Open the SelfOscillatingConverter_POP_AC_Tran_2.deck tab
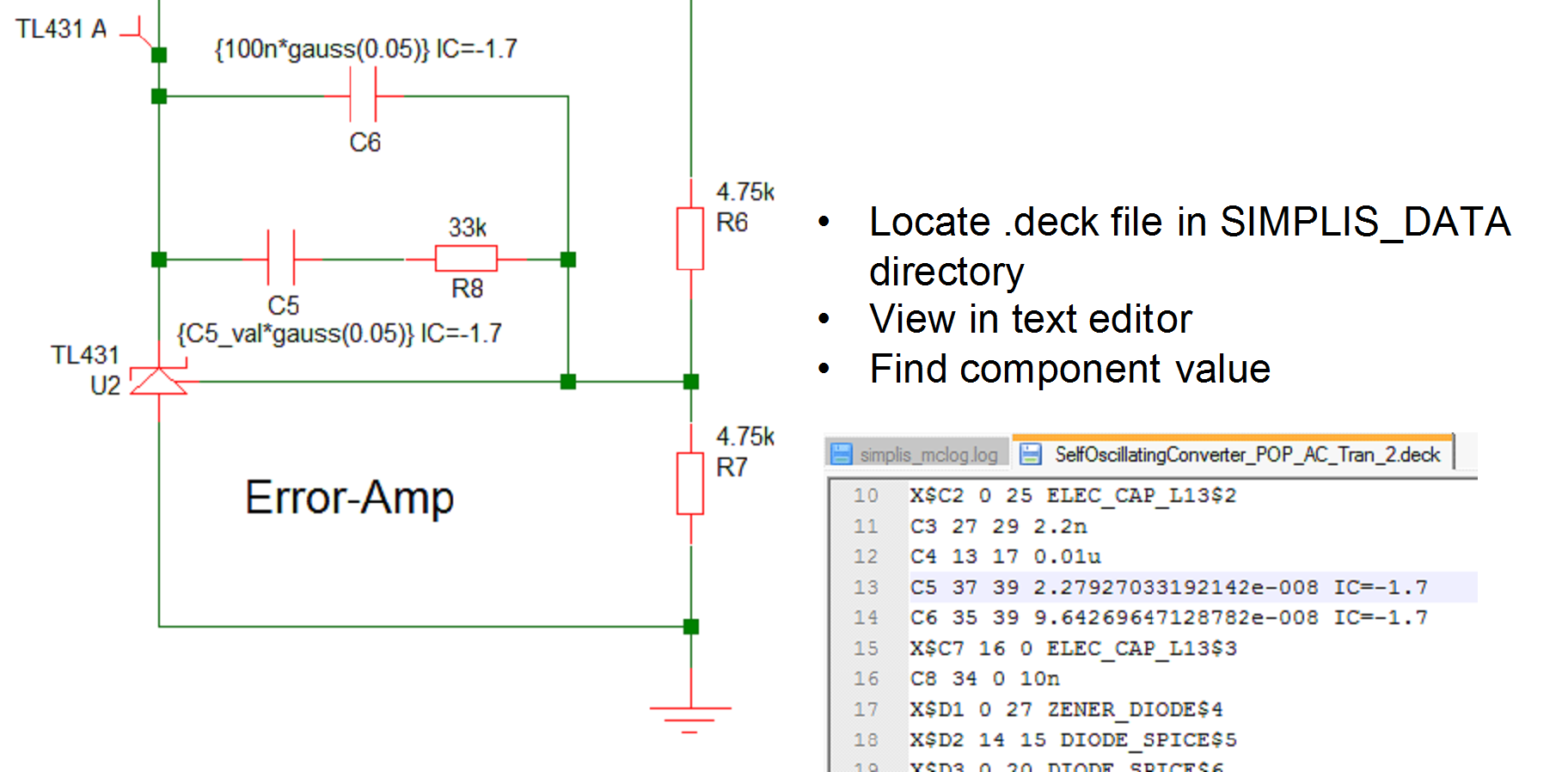 tap(1246, 455)
